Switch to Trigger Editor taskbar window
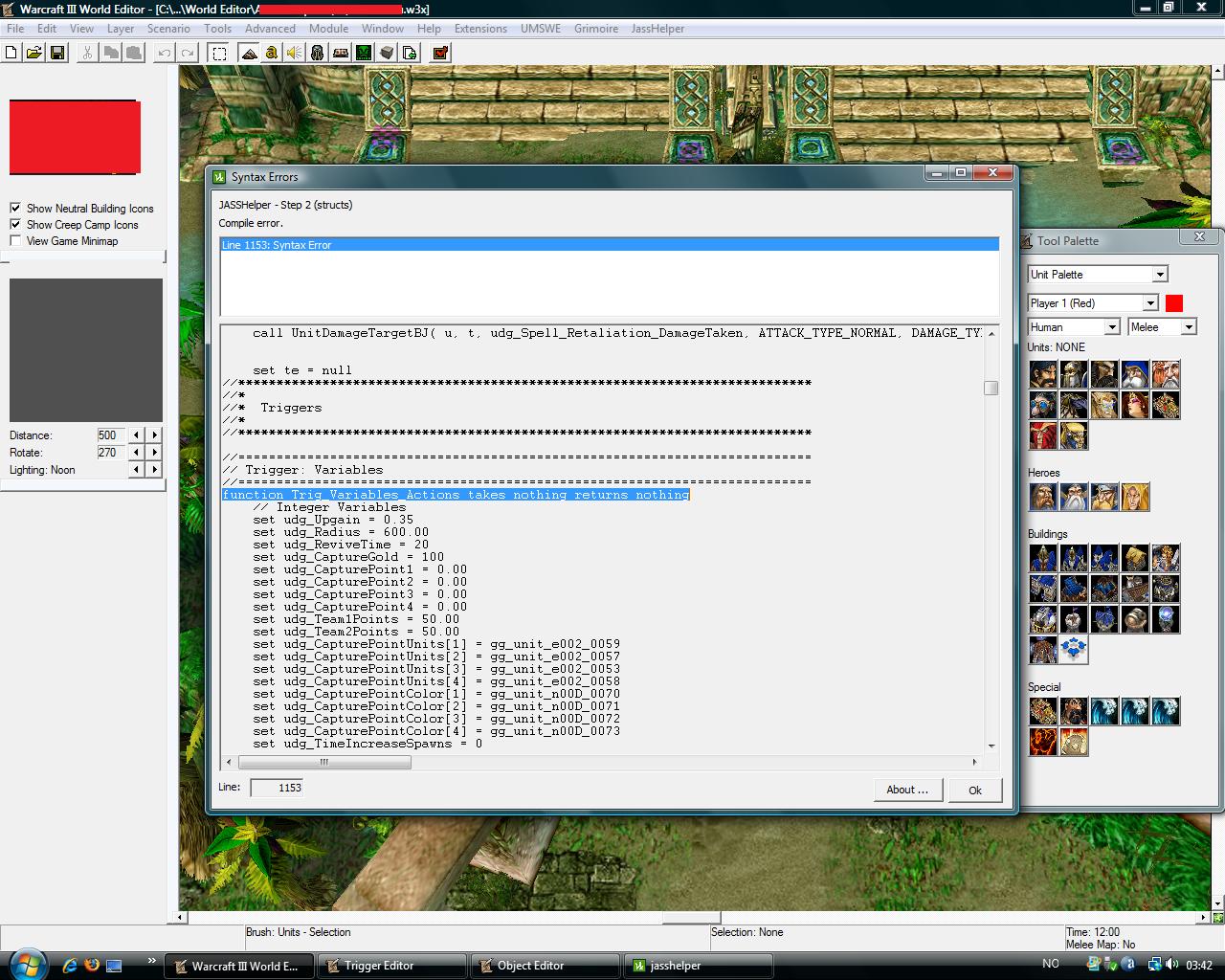This screenshot has width=1225, height=980. [x=393, y=966]
